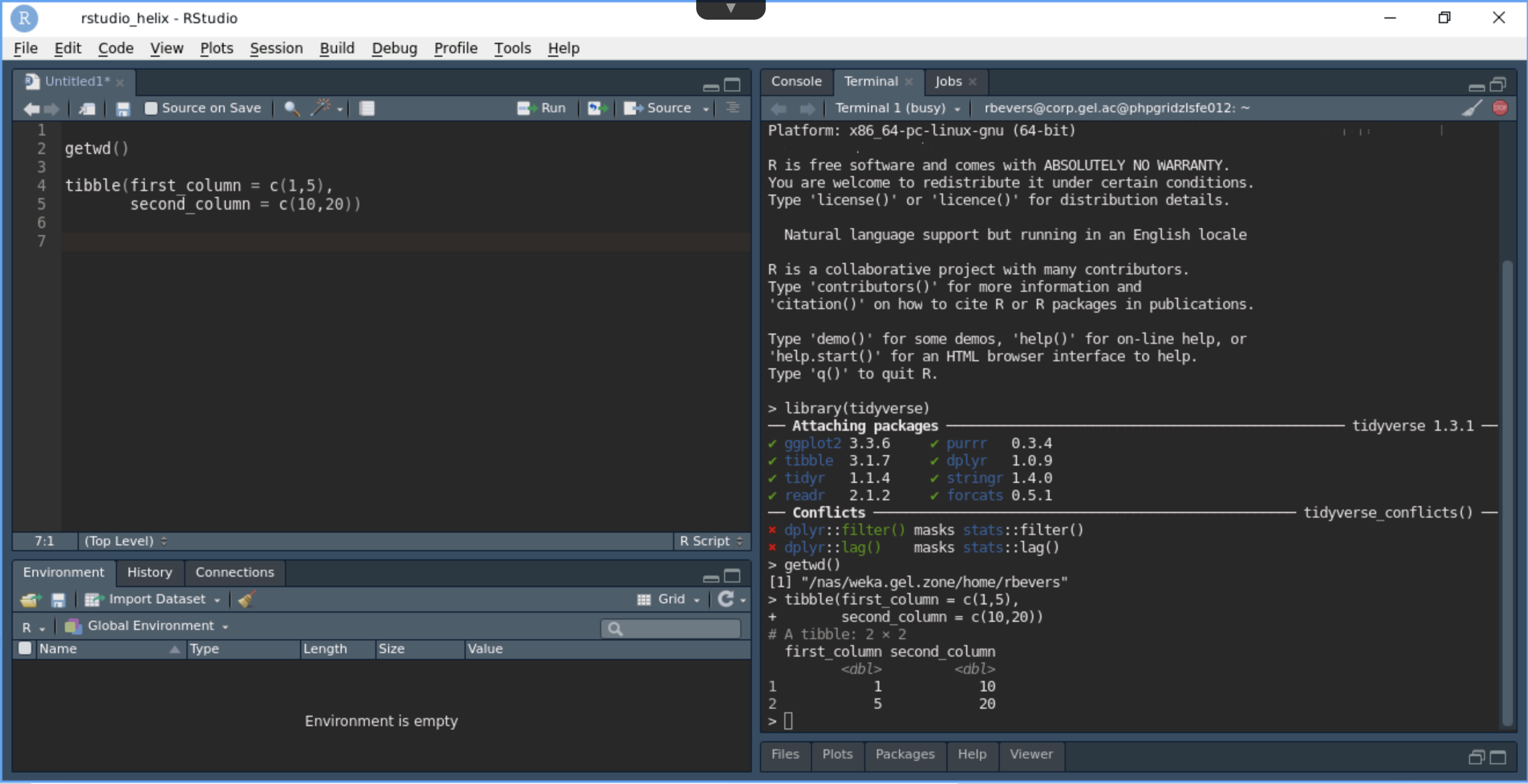Focus the Environment search field

point(670,629)
